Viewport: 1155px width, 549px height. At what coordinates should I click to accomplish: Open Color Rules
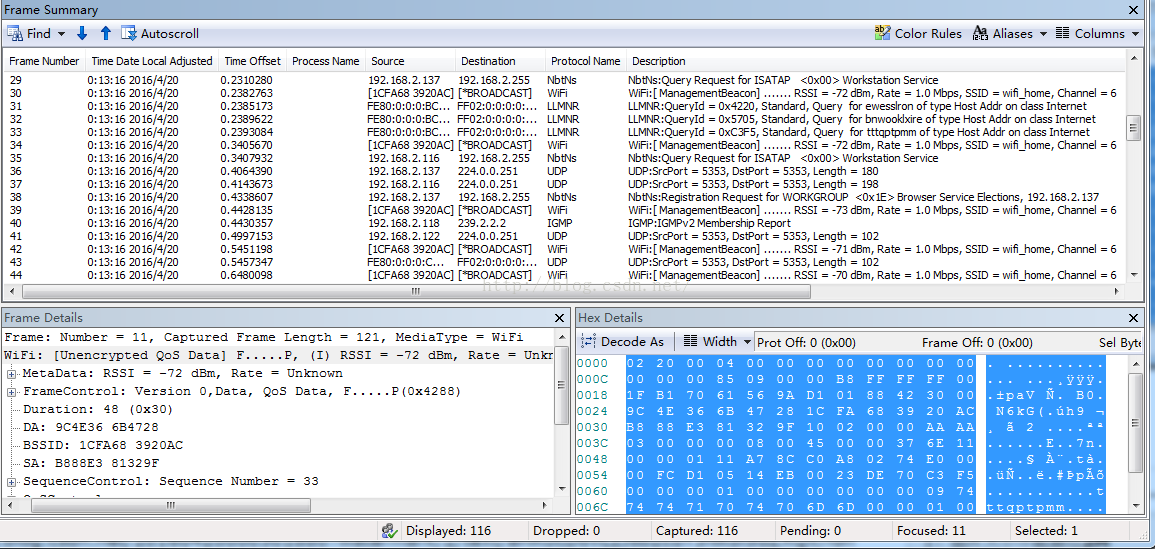pos(918,34)
